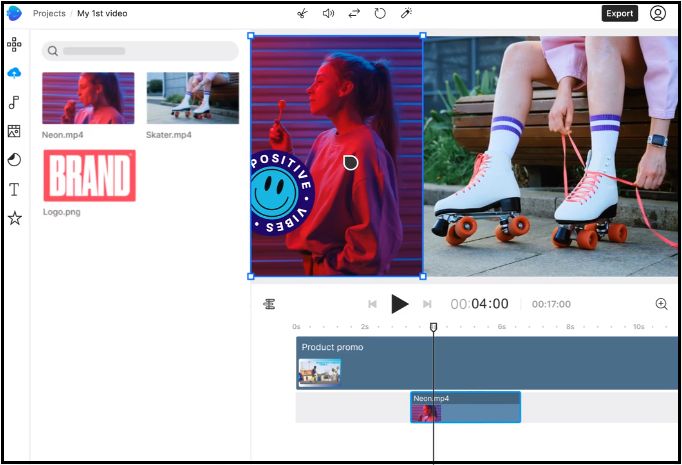This screenshot has width=682, height=465.
Task: Click the Export button
Action: [x=619, y=13]
